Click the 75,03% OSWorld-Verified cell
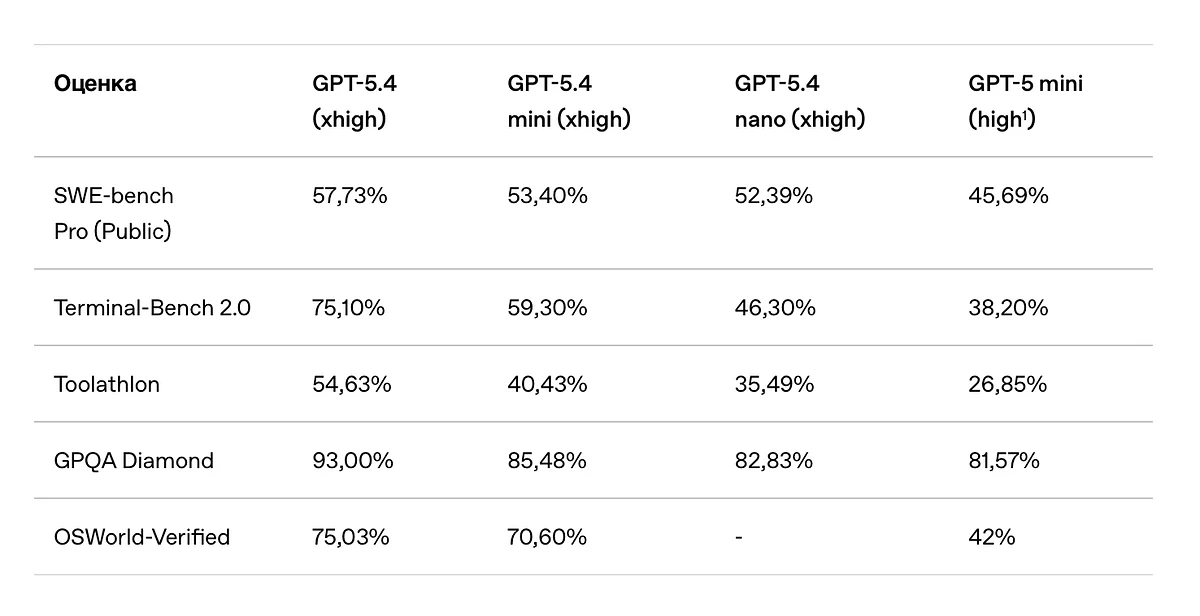The width and height of the screenshot is (1200, 616). (351, 537)
